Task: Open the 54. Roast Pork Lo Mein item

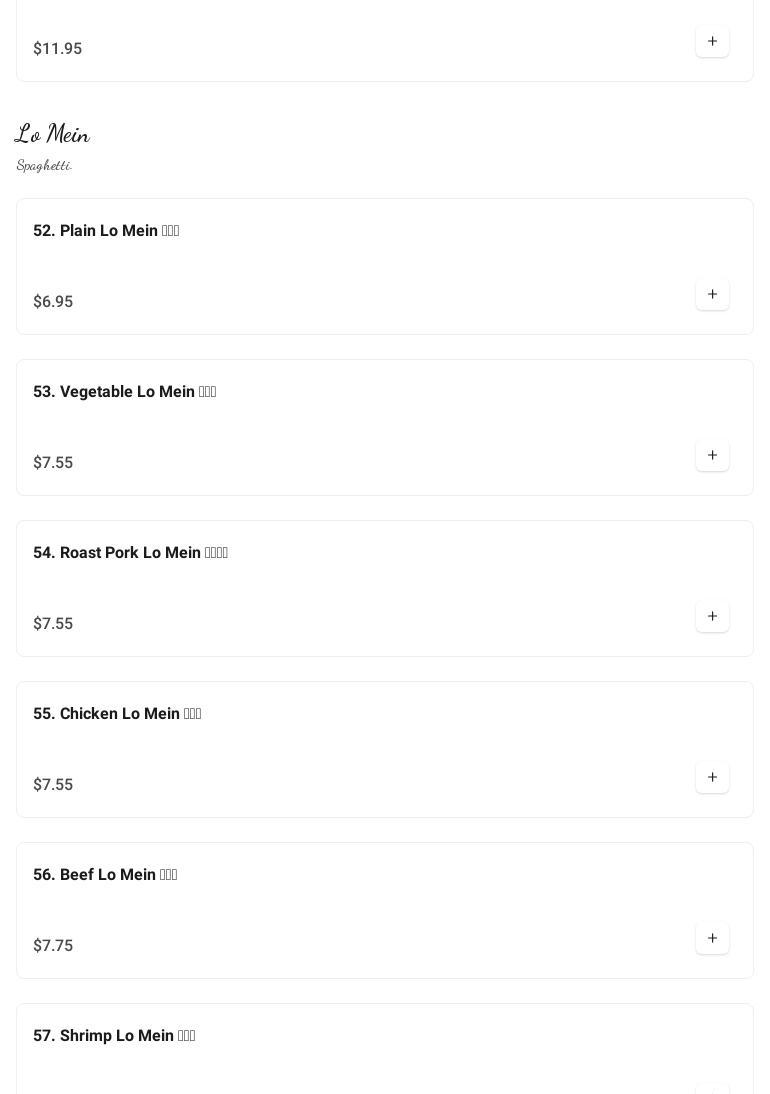Action: (x=130, y=553)
